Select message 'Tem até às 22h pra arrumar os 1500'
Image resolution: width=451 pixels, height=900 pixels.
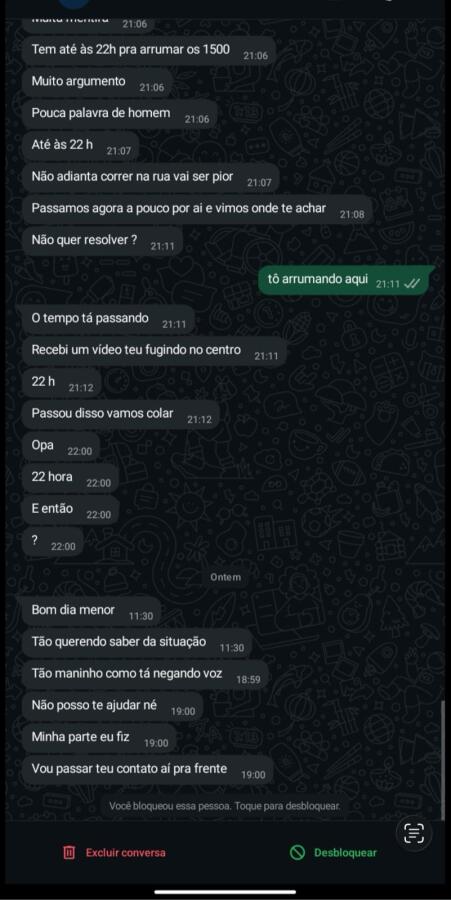tap(149, 51)
